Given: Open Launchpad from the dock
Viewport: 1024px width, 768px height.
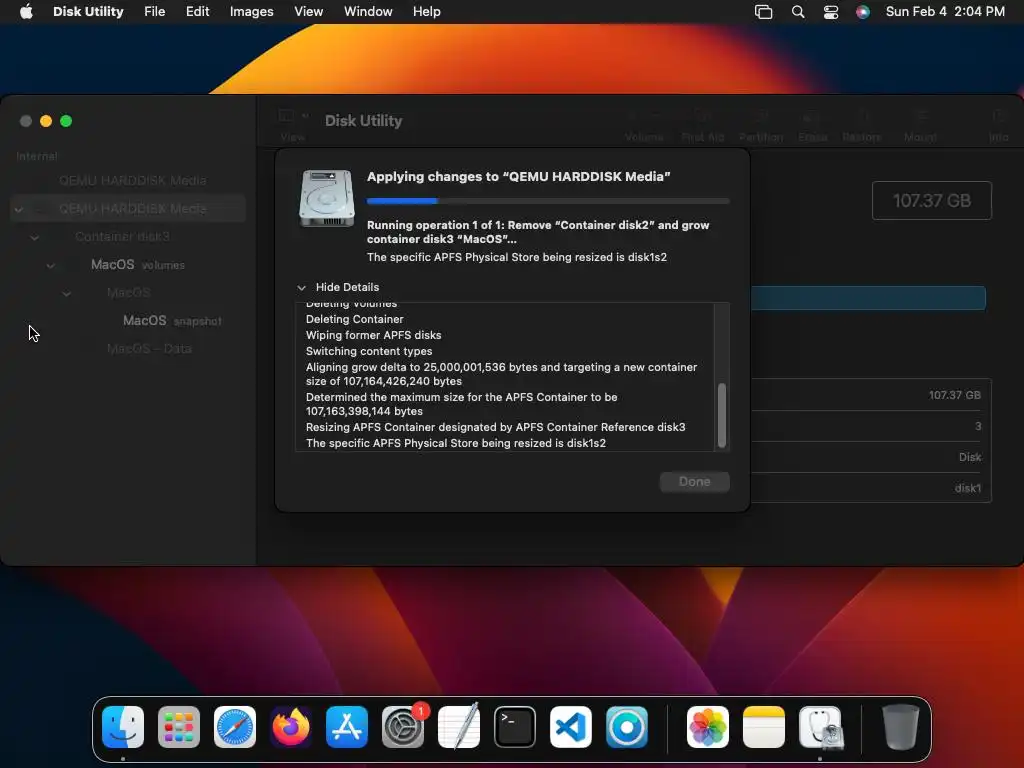Looking at the screenshot, I should (179, 727).
